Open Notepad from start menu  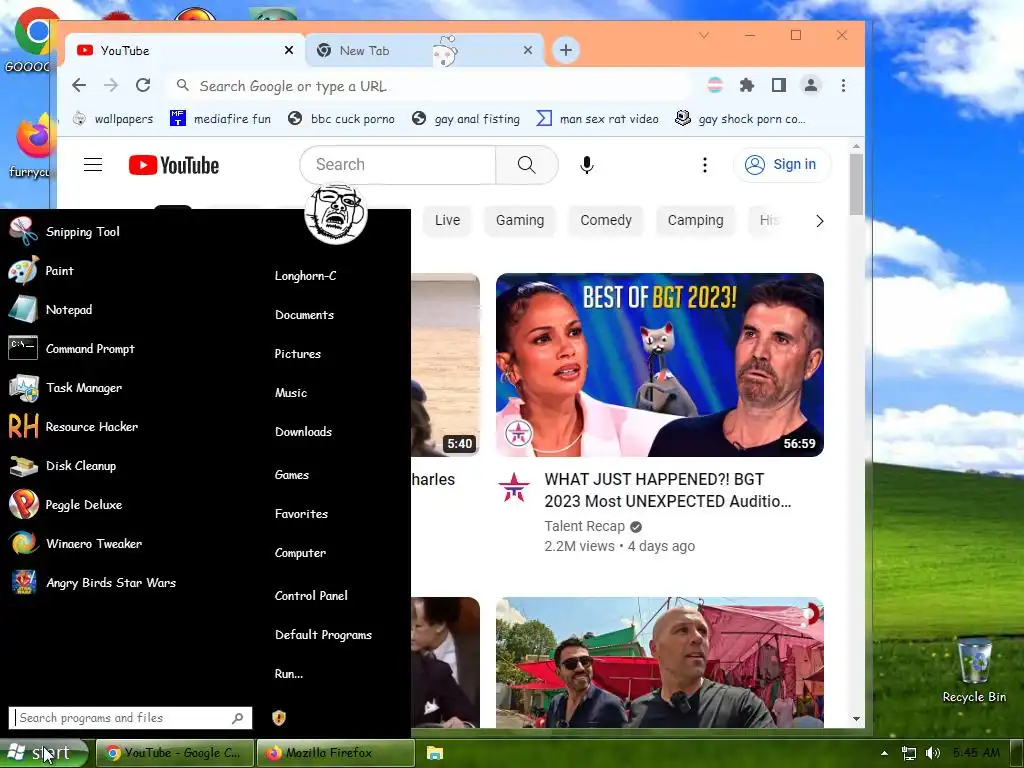pyautogui.click(x=50, y=310)
